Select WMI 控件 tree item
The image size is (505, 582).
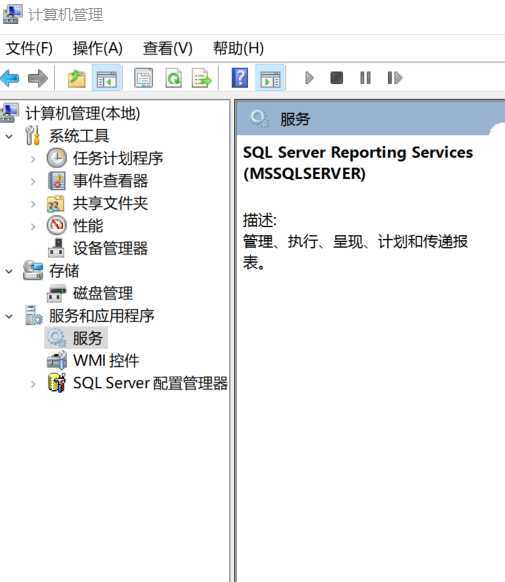(x=106, y=360)
